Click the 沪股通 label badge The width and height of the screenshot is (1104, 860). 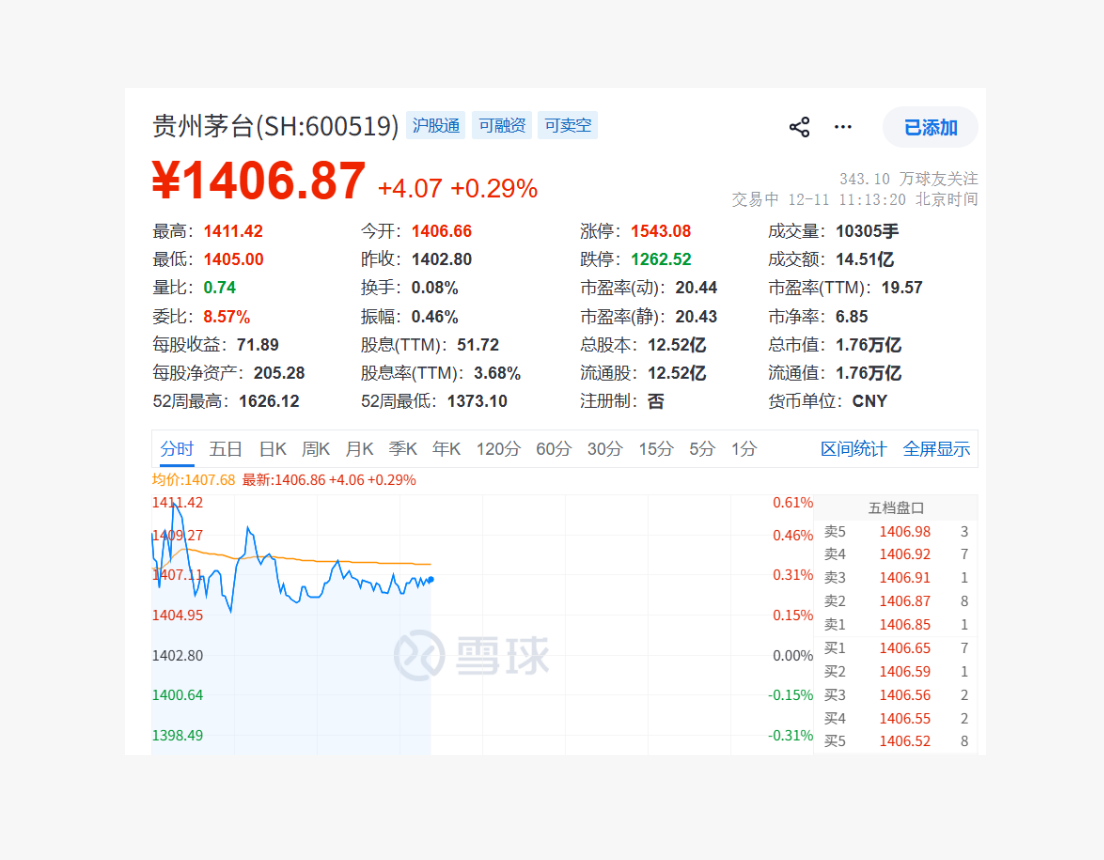click(x=438, y=125)
